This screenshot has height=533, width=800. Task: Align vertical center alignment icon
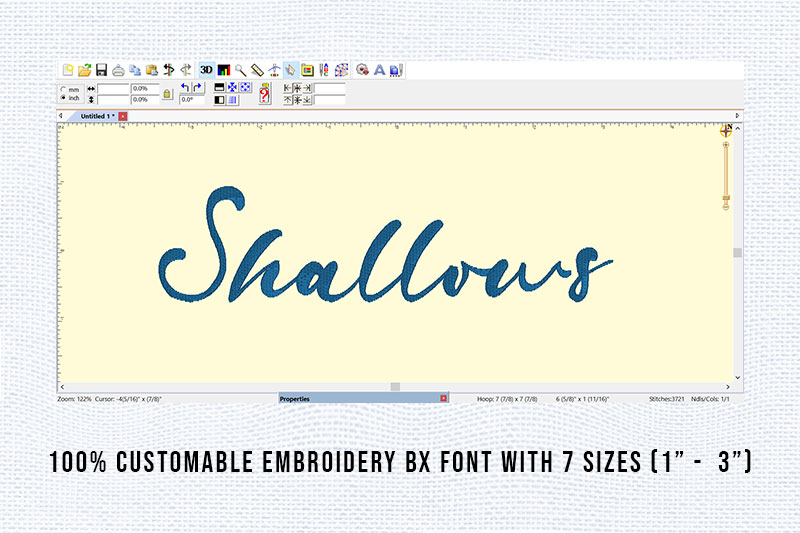coord(297,100)
